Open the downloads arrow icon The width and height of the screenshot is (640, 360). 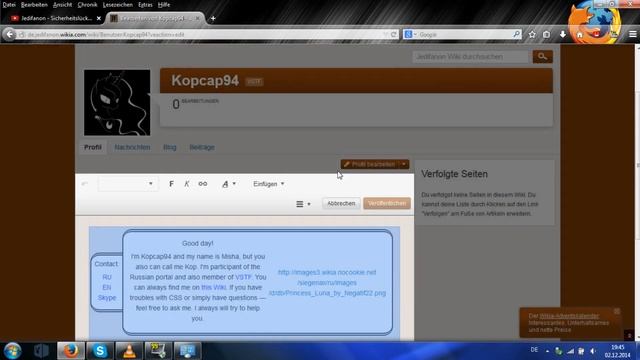562,35
